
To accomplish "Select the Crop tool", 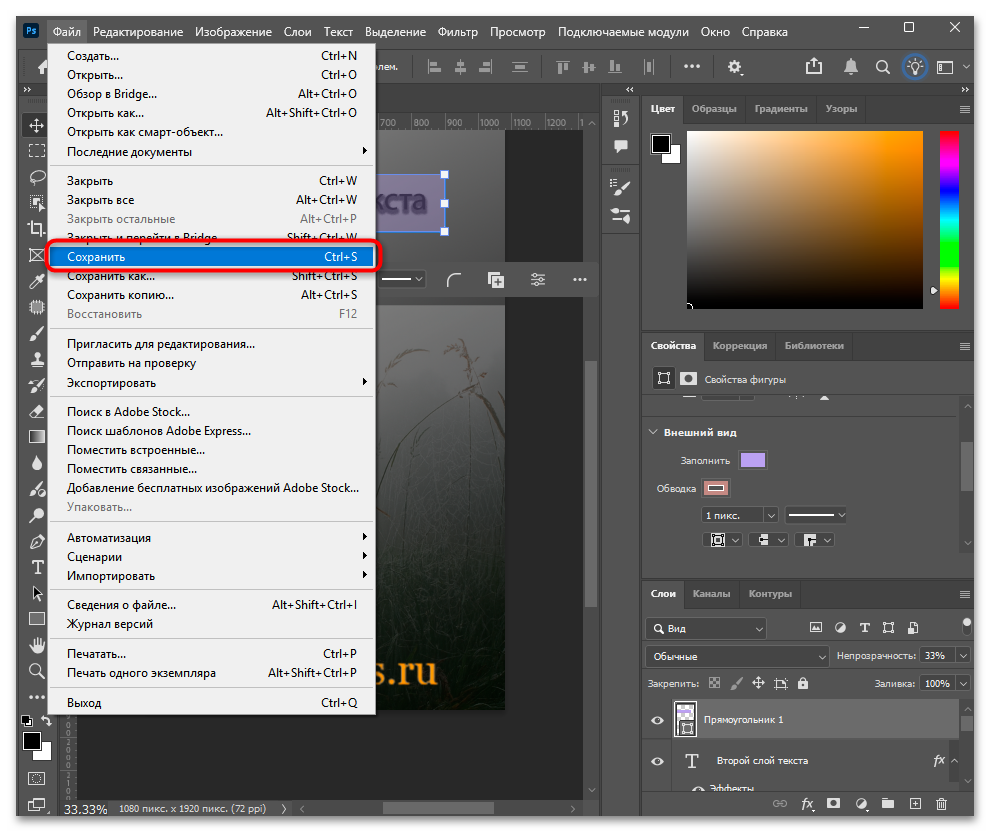I will [x=37, y=229].
